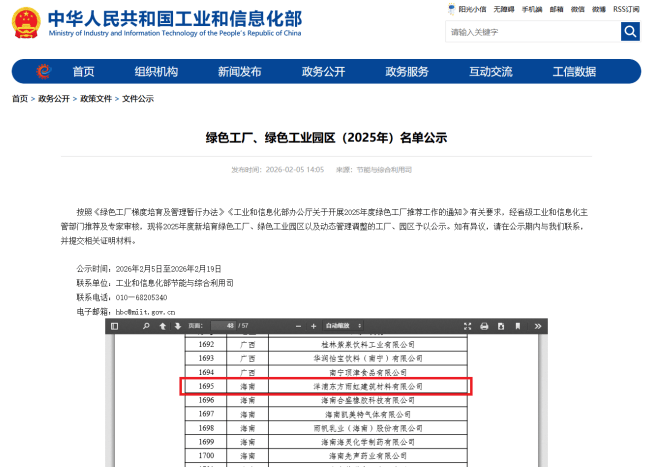Go to previous PDF page
653x467 pixels.
pyautogui.click(x=164, y=326)
